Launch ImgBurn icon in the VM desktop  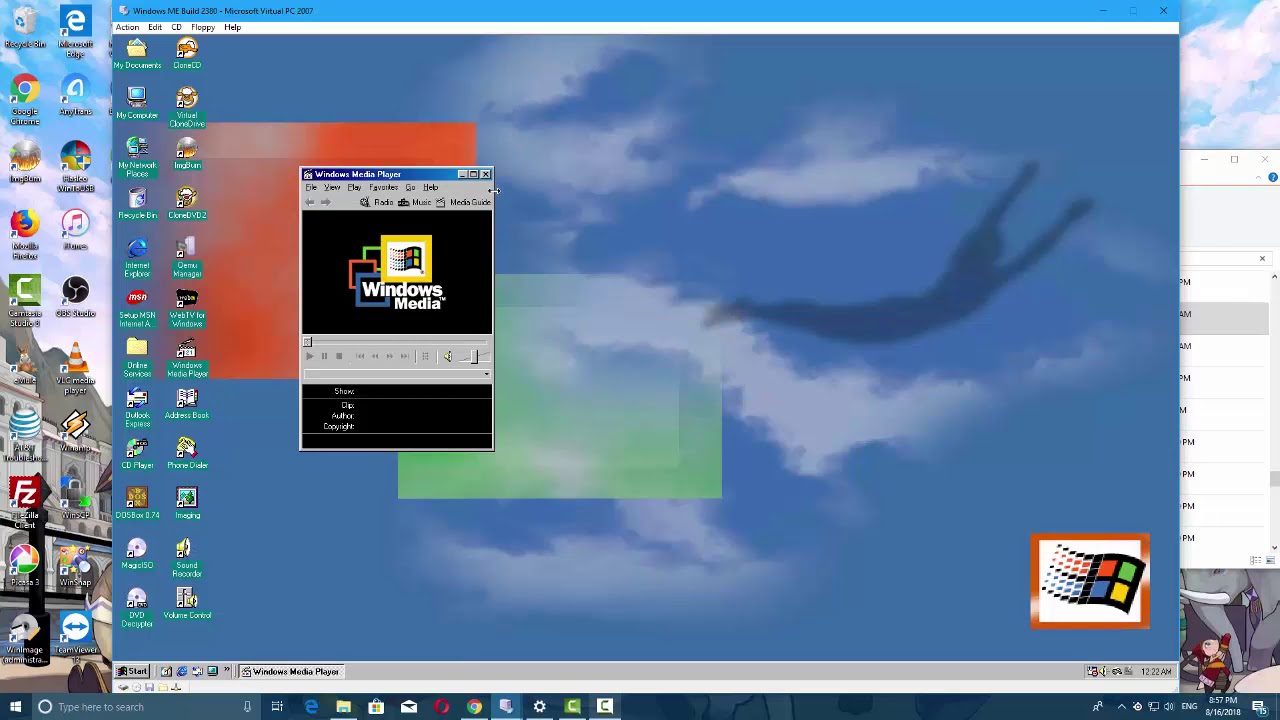[x=187, y=153]
